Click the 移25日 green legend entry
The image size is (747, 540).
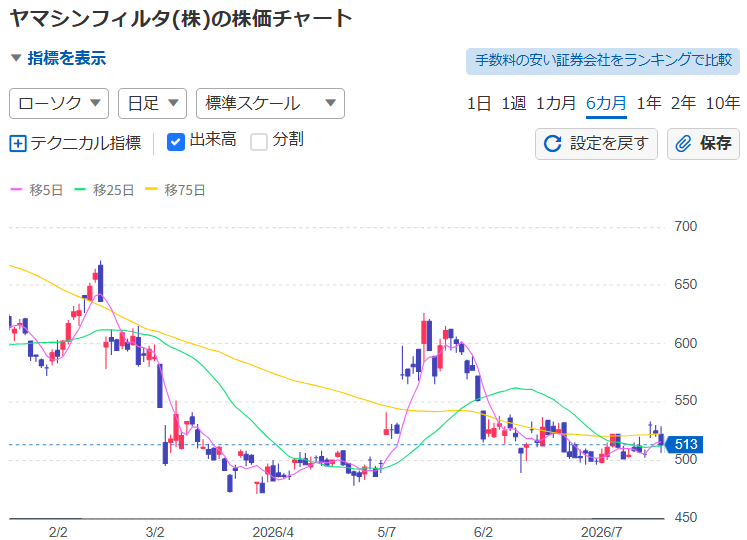tap(104, 190)
